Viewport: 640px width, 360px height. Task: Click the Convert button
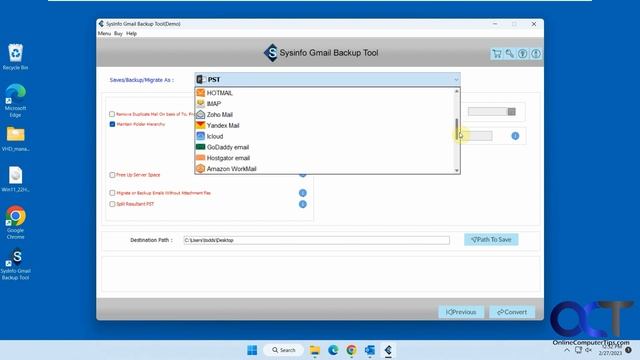(x=512, y=312)
